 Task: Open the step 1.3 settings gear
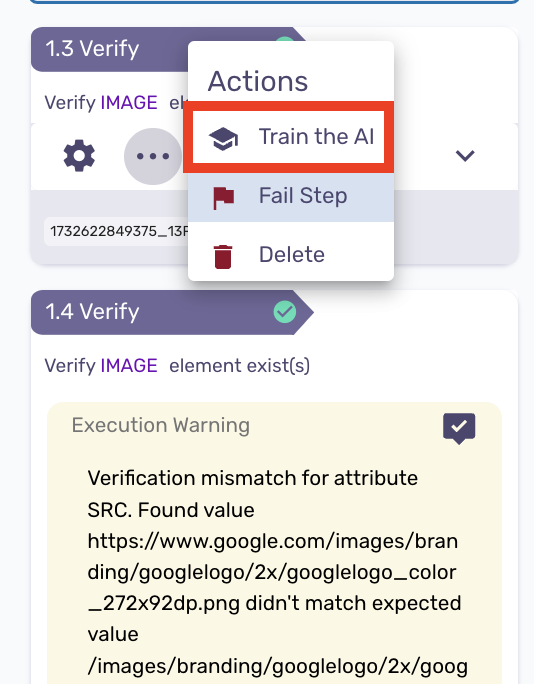[79, 156]
